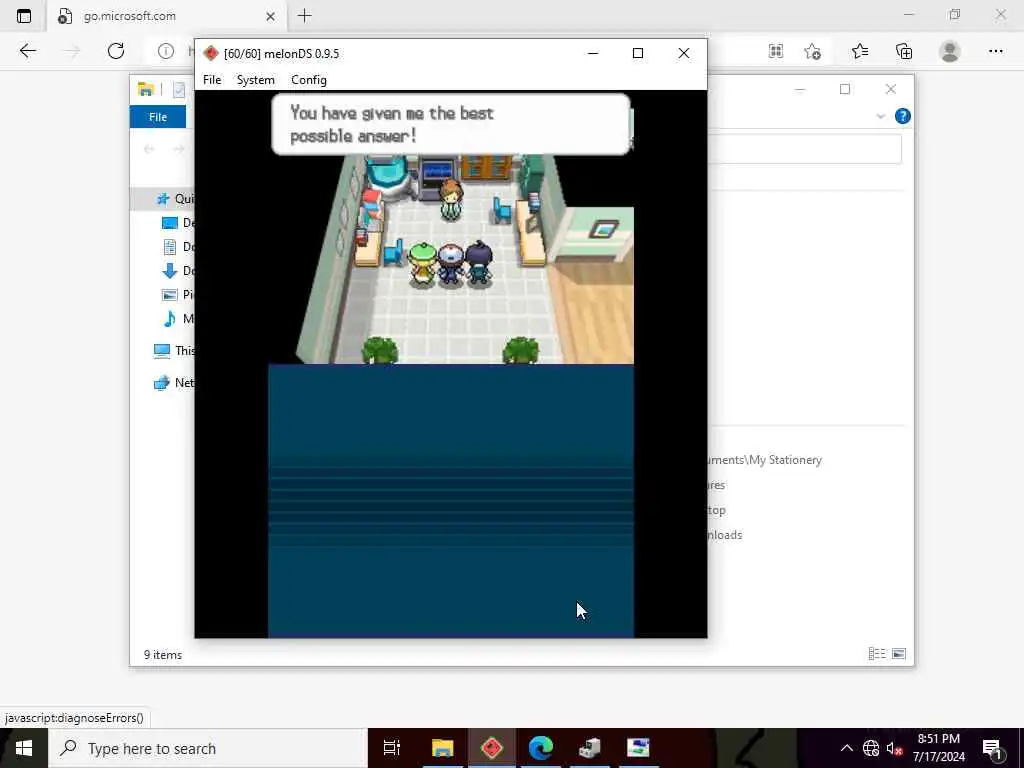Click the folder icon in Explorer title bar
1024x768 pixels.
click(146, 89)
